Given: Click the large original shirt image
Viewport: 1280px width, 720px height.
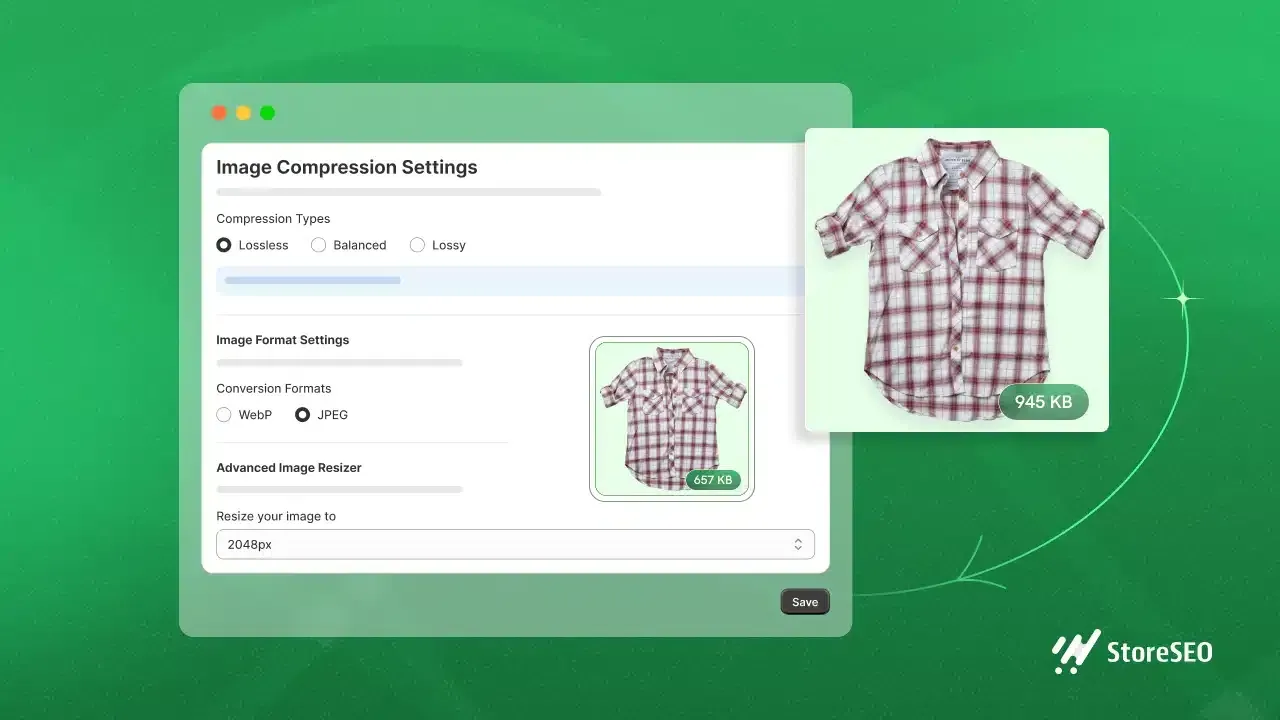Looking at the screenshot, I should point(957,279).
